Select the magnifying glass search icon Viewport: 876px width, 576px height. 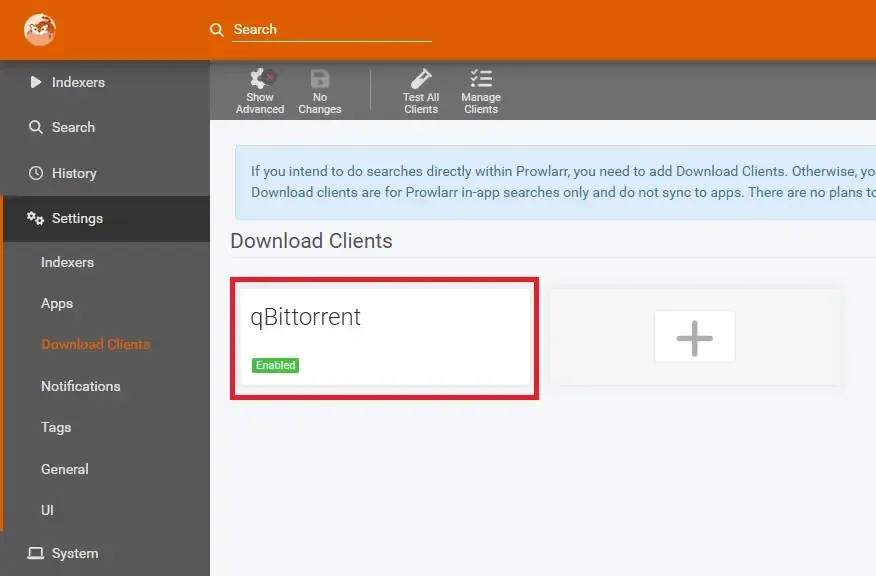217,30
